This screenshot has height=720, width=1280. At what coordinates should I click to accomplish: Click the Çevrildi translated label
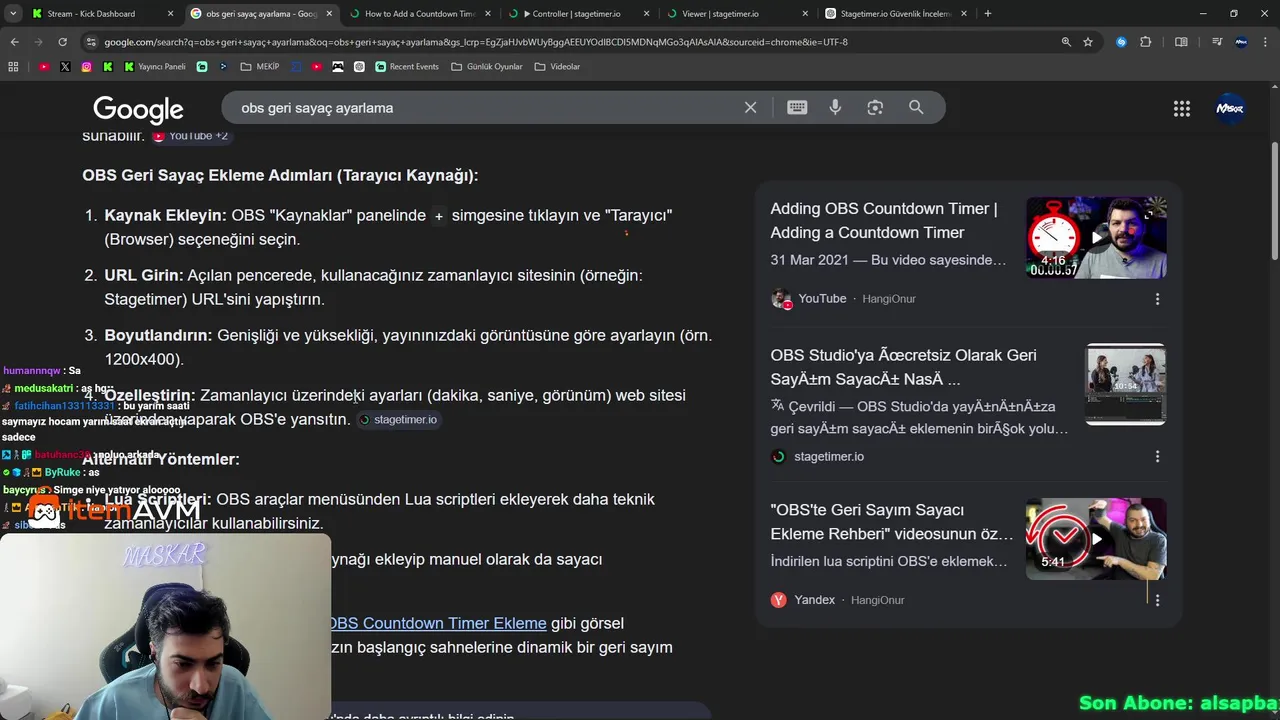(811, 406)
